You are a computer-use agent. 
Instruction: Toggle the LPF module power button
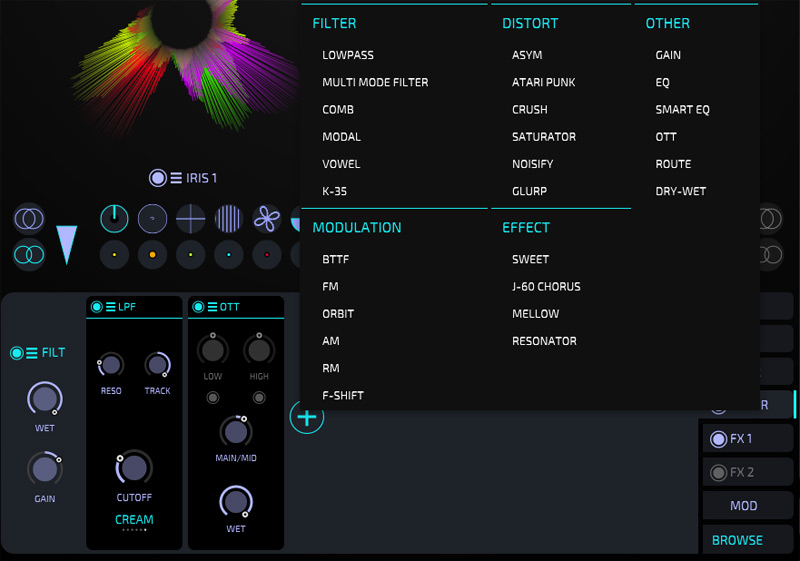pos(97,307)
